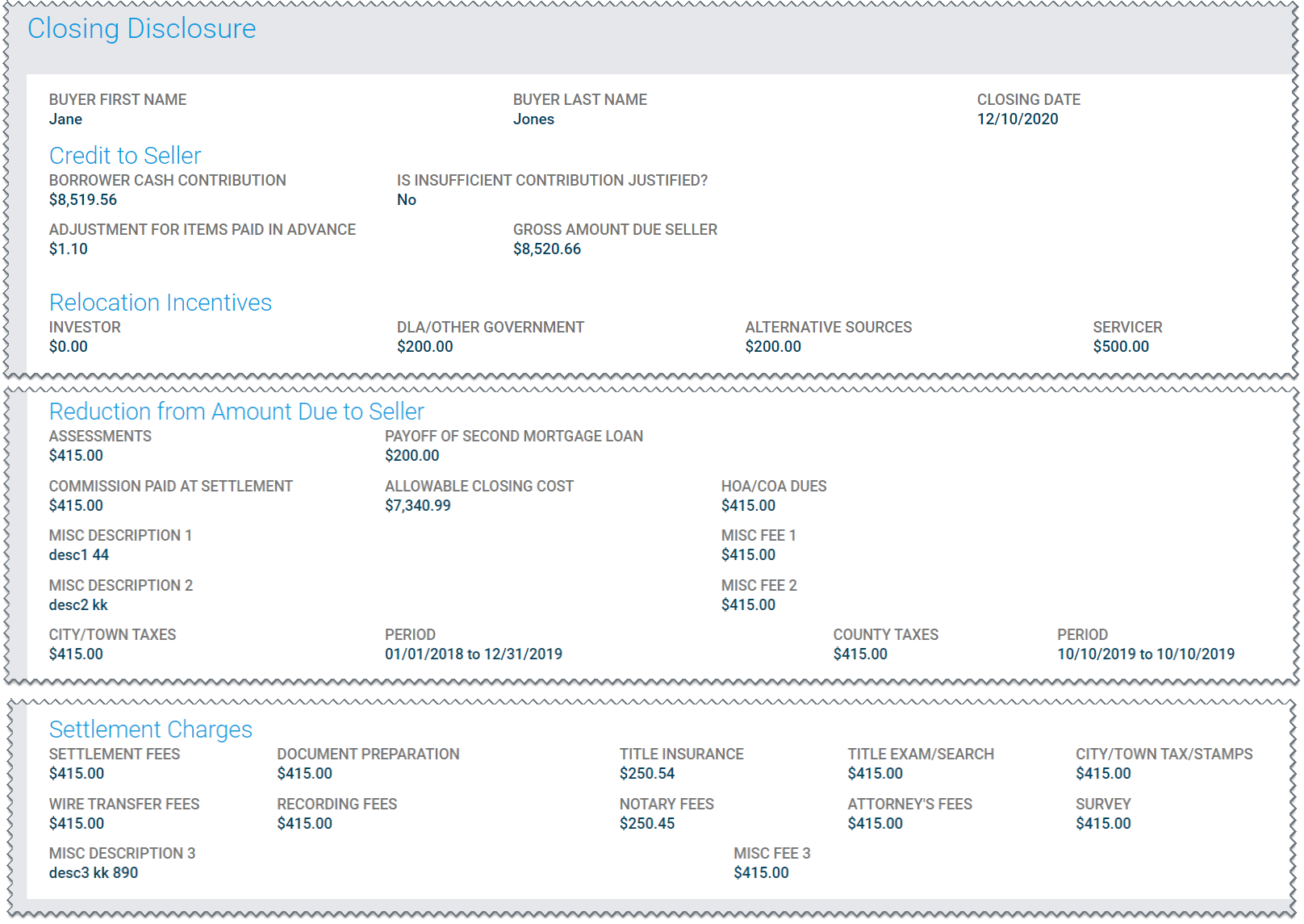Select the Credit to Seller heading
Screen dimensions: 1304x924
pos(125,156)
